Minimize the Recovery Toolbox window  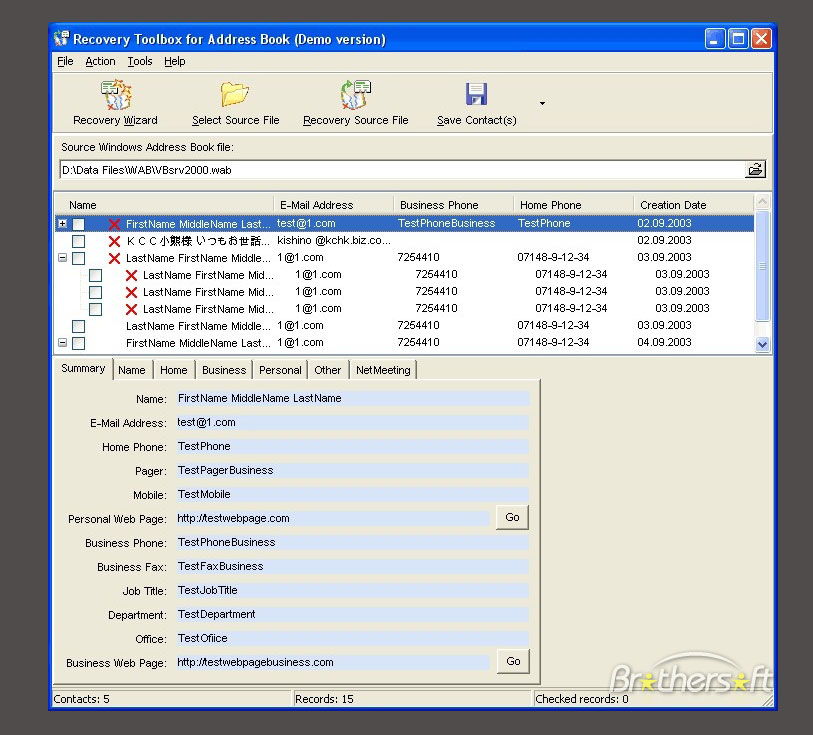pos(714,39)
